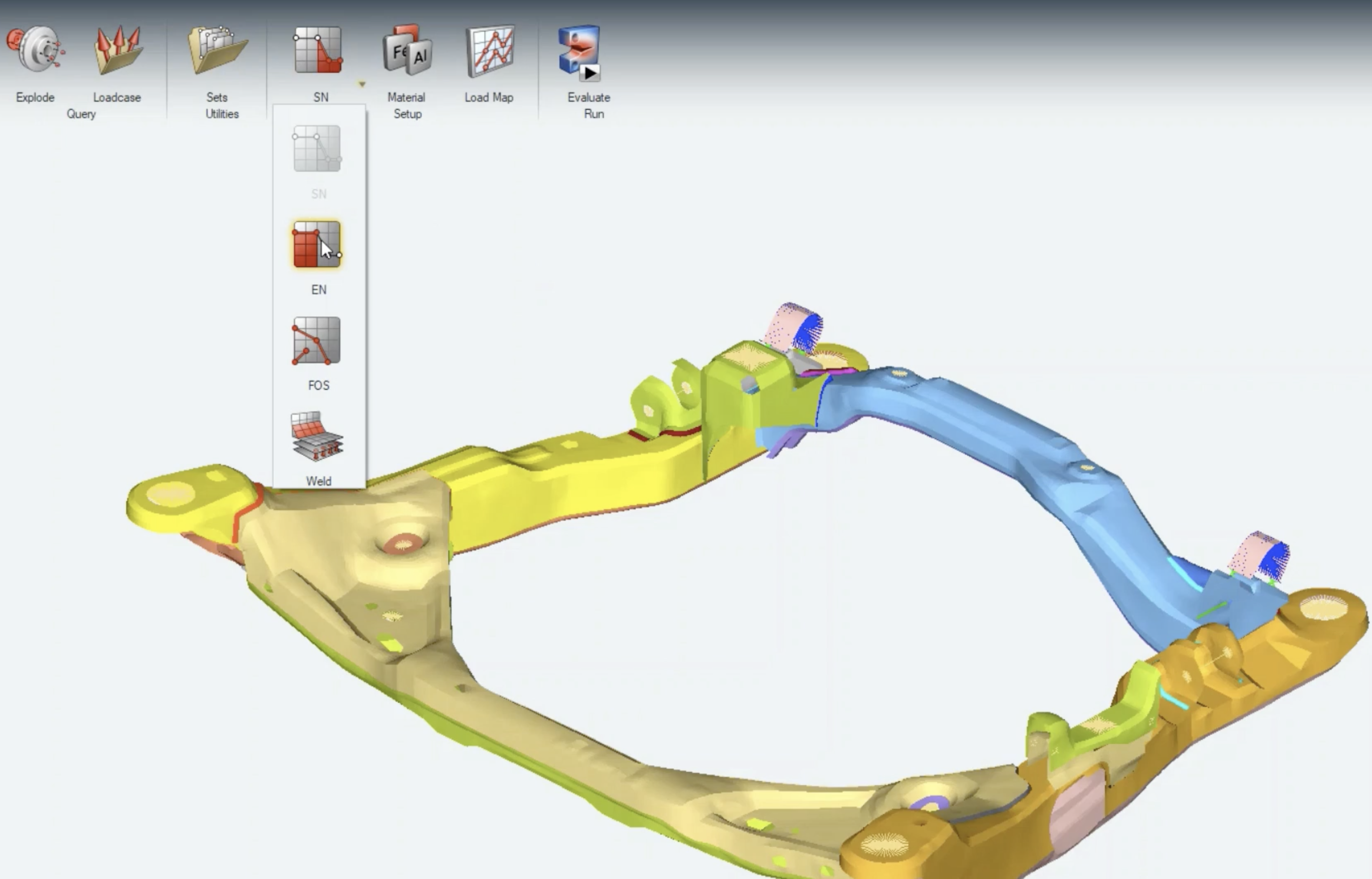Click the Utilities group label
The image size is (1372, 879).
point(222,113)
